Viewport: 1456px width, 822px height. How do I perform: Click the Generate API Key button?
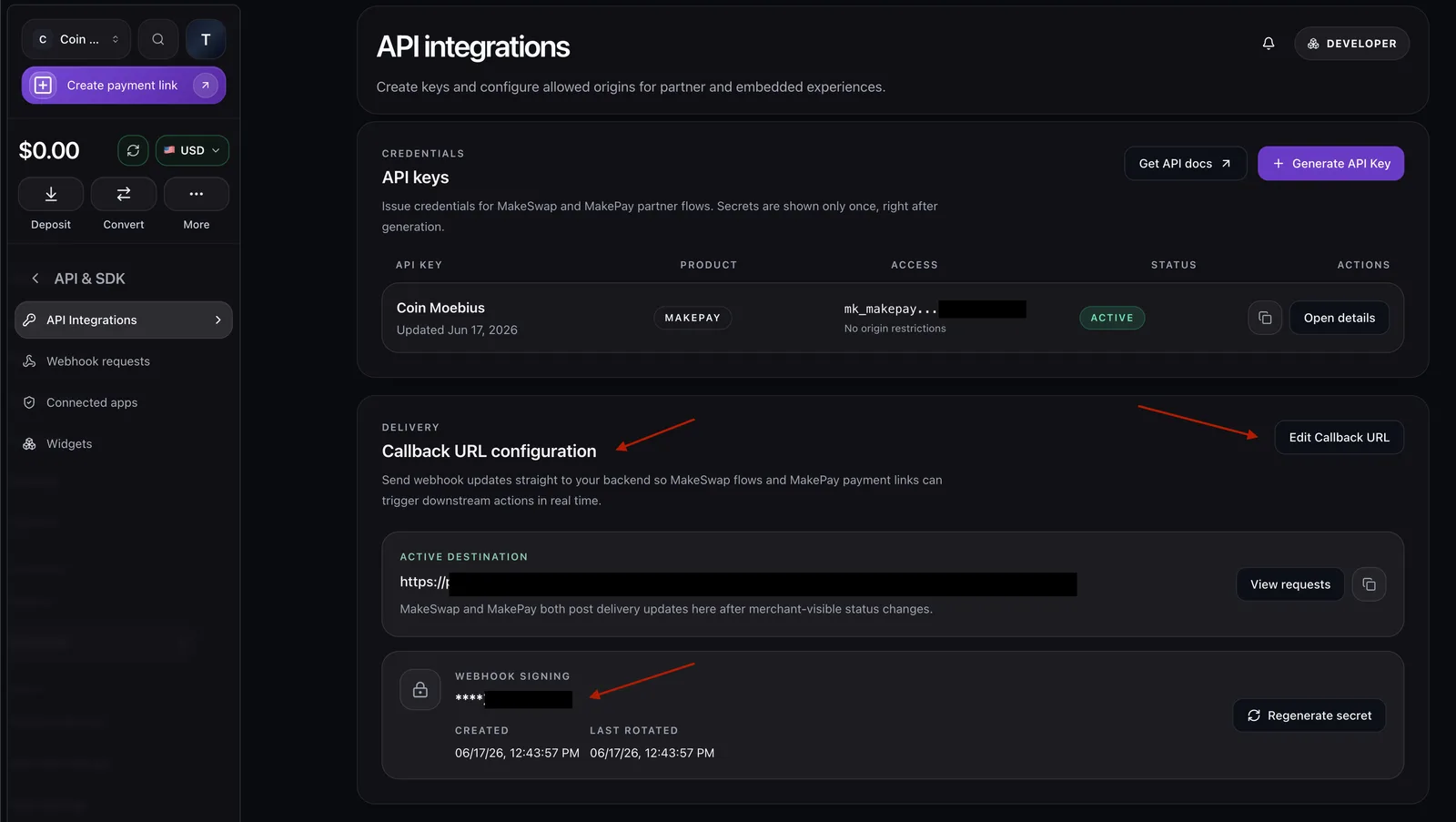[1330, 164]
